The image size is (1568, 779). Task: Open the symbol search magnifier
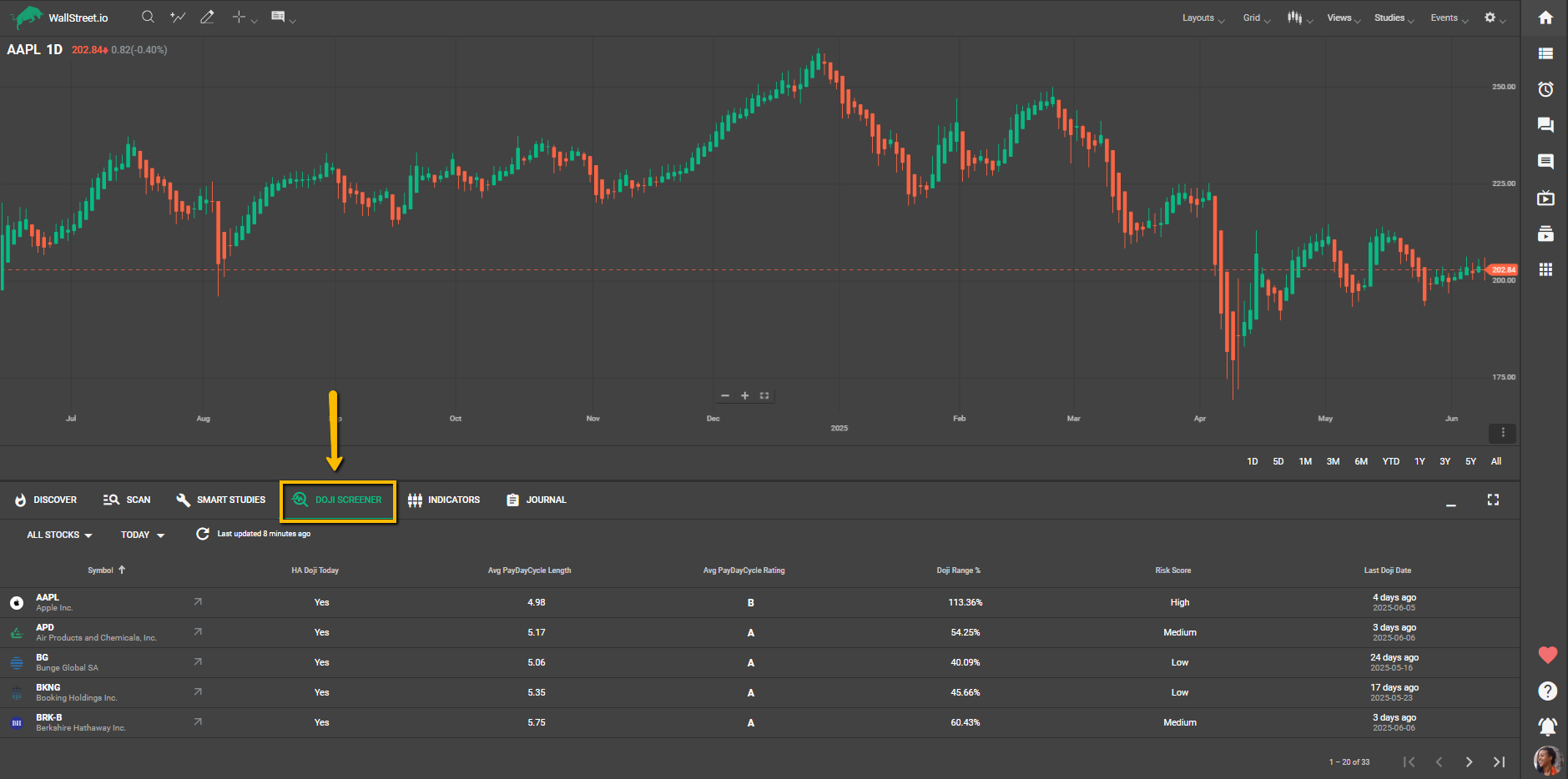(148, 17)
